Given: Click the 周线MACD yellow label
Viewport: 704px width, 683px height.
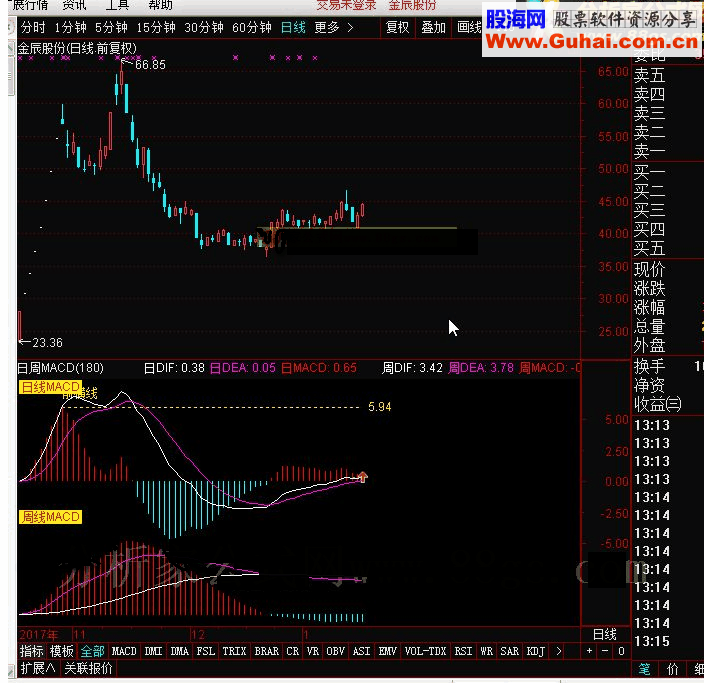Looking at the screenshot, I should pyautogui.click(x=50, y=517).
